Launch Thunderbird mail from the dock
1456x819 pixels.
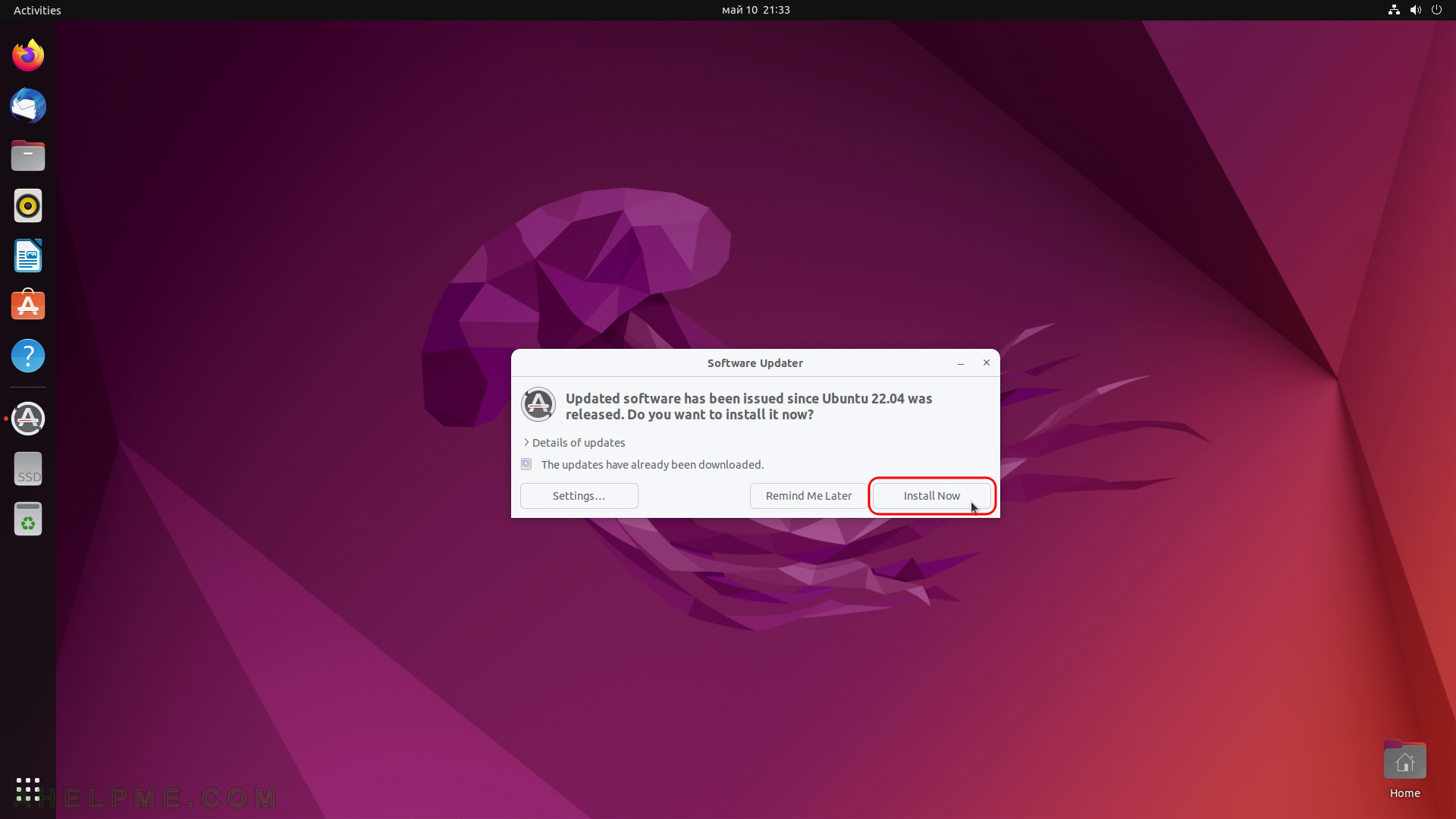pyautogui.click(x=28, y=105)
